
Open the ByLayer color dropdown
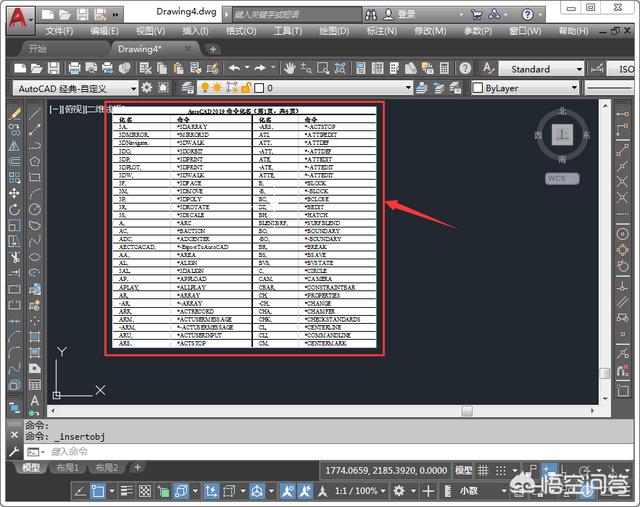526,88
